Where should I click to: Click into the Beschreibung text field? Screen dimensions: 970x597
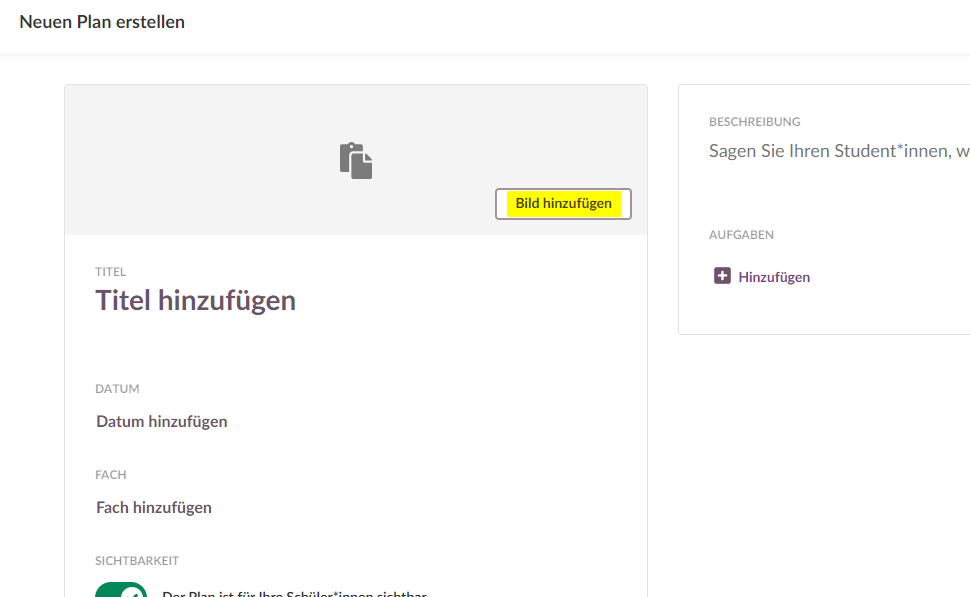click(x=838, y=152)
